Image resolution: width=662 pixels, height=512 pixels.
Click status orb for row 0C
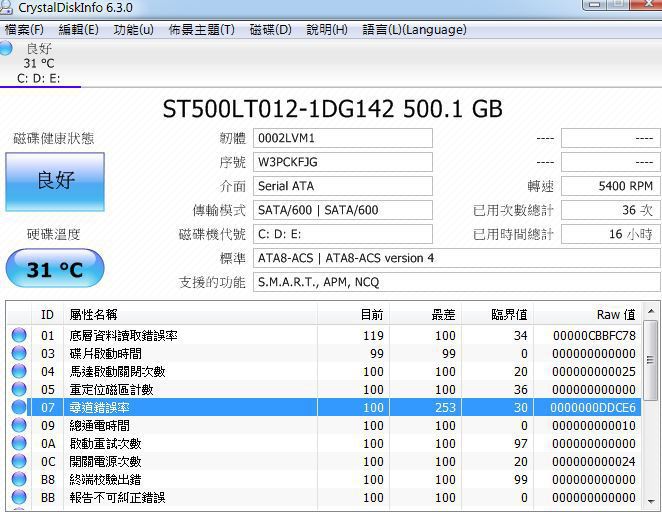(x=19, y=461)
